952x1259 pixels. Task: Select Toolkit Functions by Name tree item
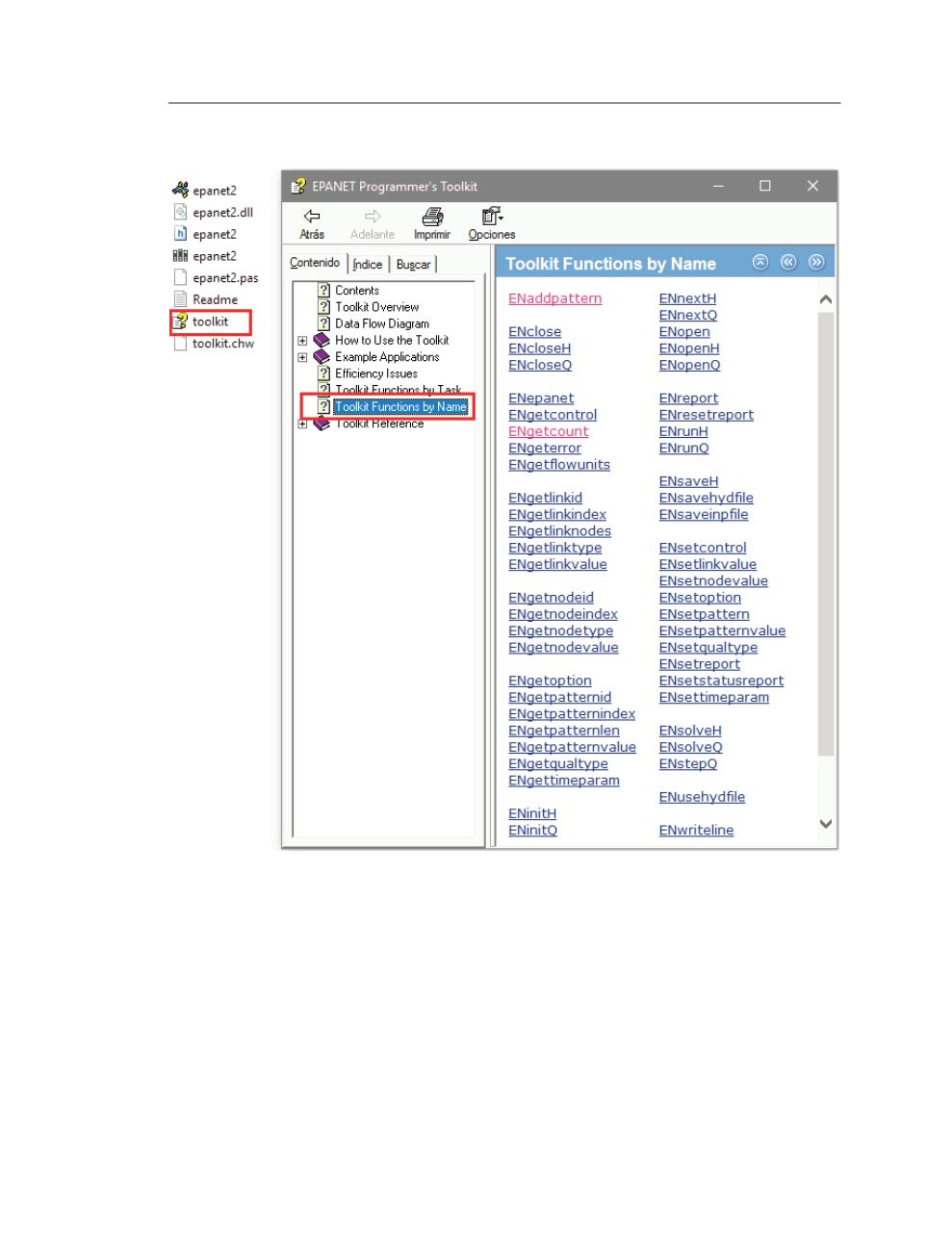(x=400, y=407)
